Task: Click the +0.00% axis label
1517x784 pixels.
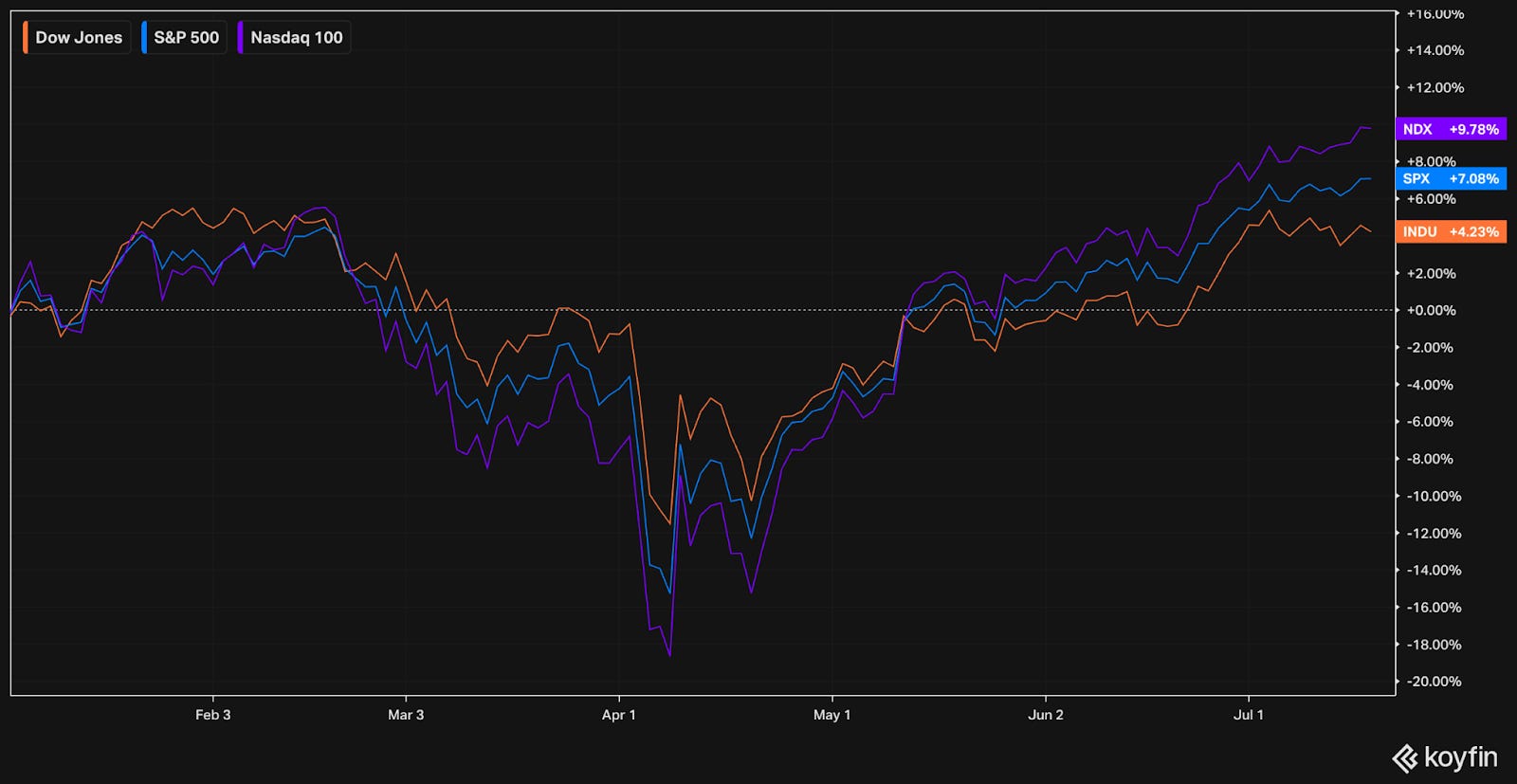Action: 1431,310
